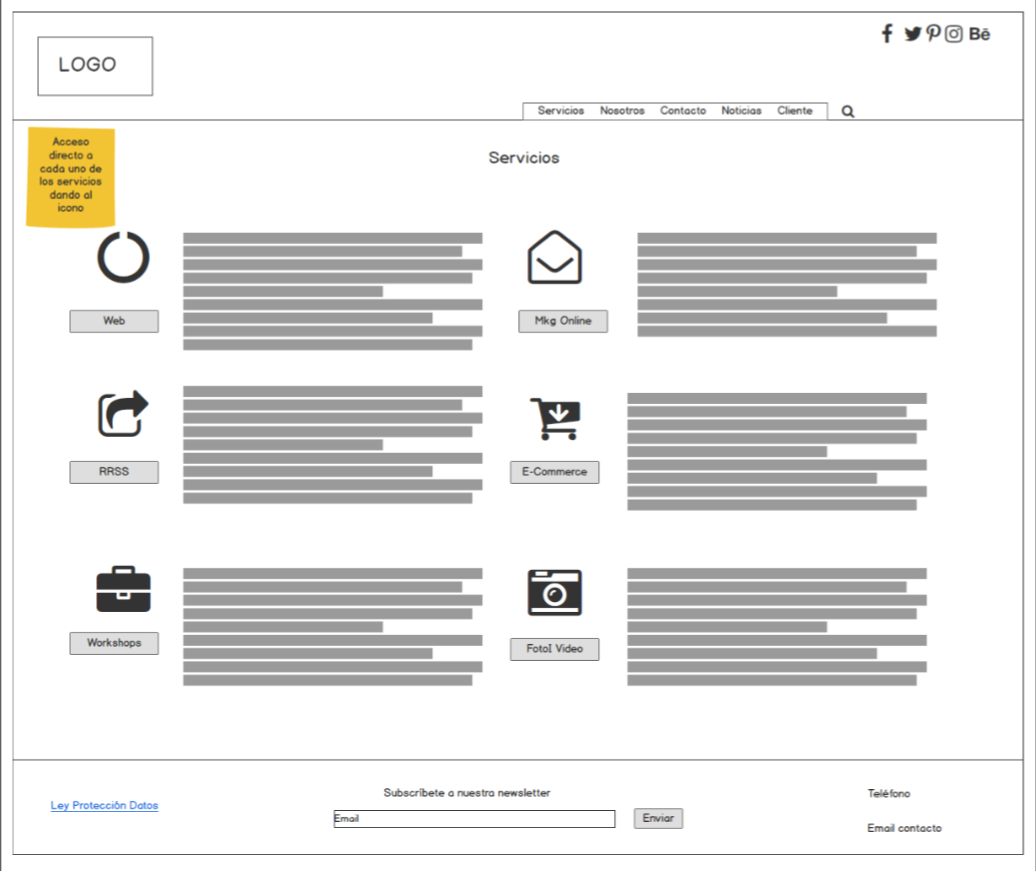Click the Web service circle icon
The width and height of the screenshot is (1036, 871).
click(124, 257)
